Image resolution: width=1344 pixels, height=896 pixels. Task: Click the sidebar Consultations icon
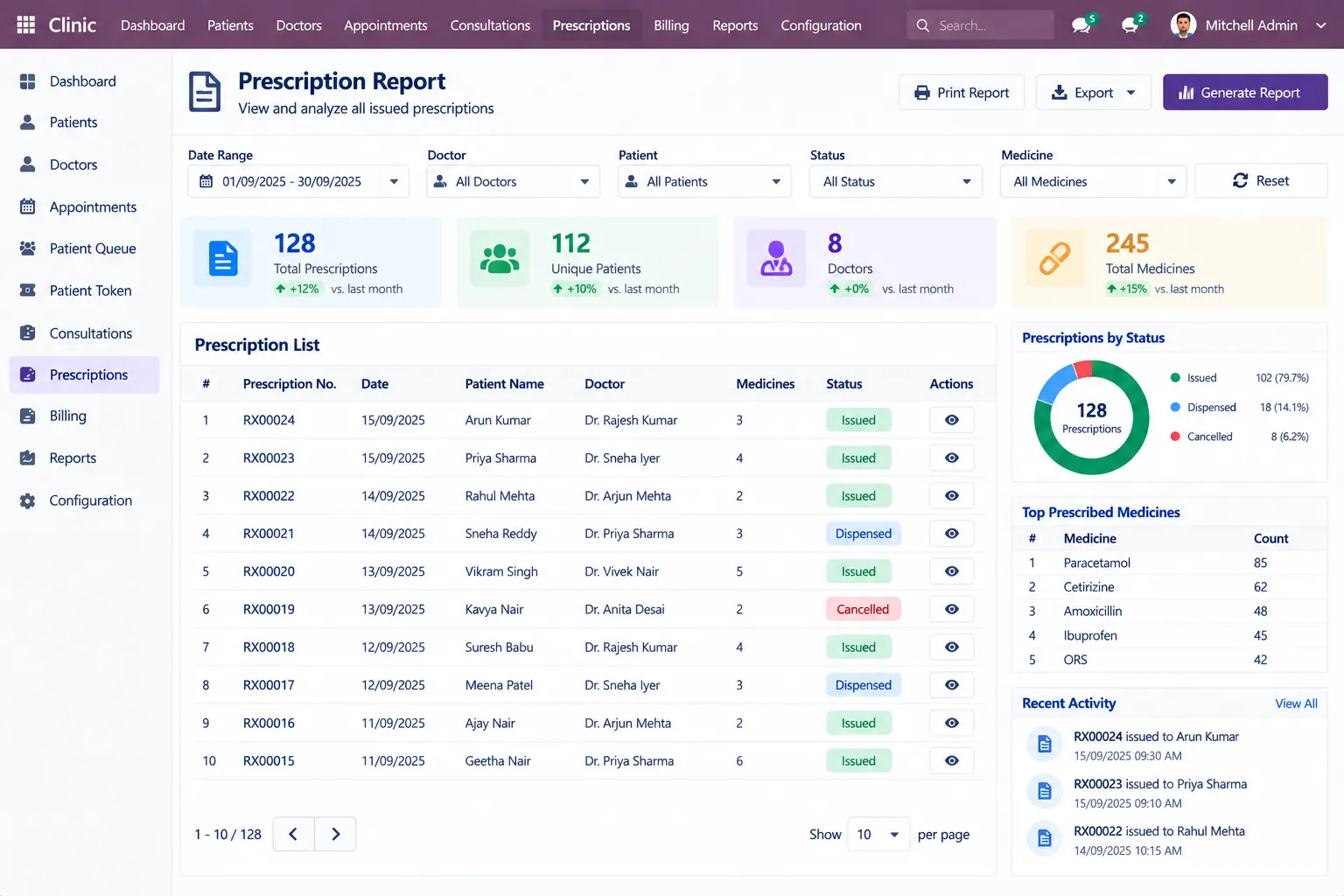(28, 333)
